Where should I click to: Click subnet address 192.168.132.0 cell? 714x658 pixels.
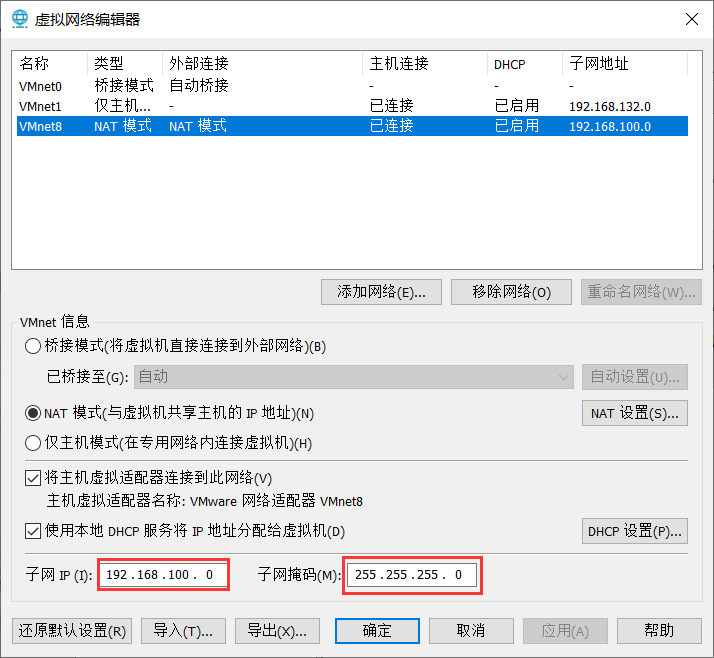pos(610,107)
